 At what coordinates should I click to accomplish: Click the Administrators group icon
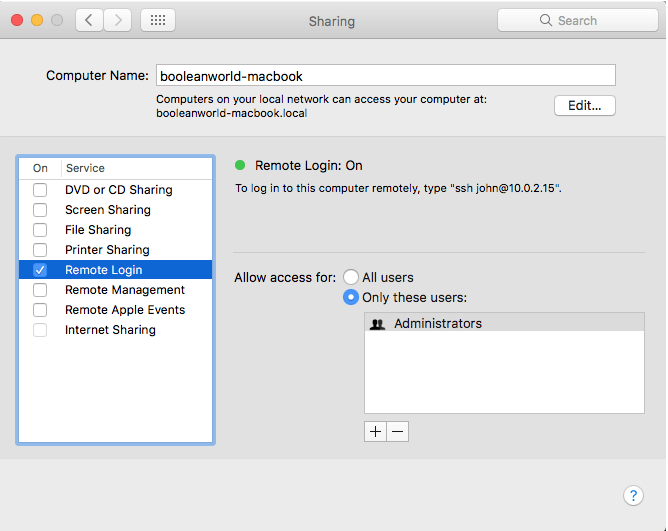pyautogui.click(x=378, y=324)
